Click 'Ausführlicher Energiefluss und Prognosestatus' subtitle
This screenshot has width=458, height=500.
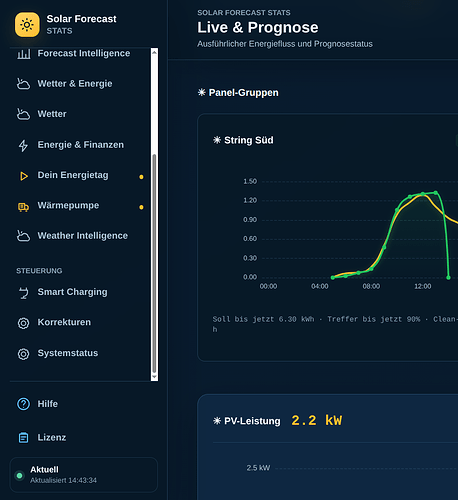[x=285, y=44]
